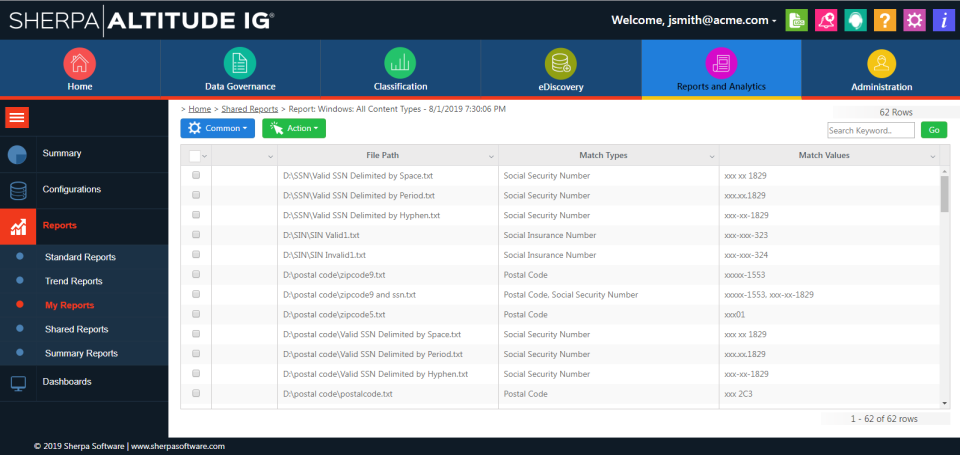The height and width of the screenshot is (455, 960).
Task: Click the Data Governance document icon
Action: tap(240, 62)
